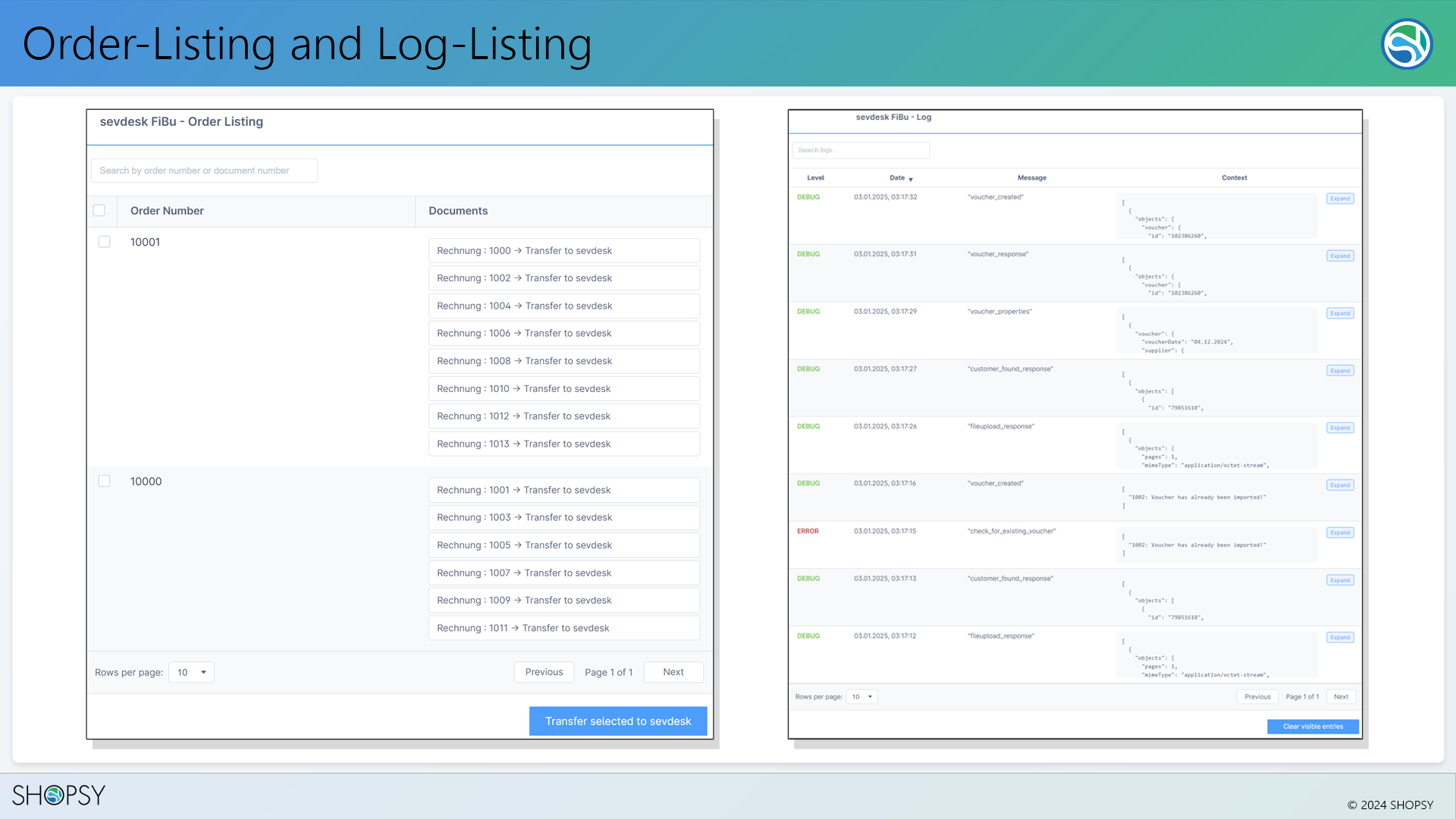1456x819 pixels.
Task: Transfer Rechnung 1010 to sevdesk
Action: pyautogui.click(x=563, y=389)
